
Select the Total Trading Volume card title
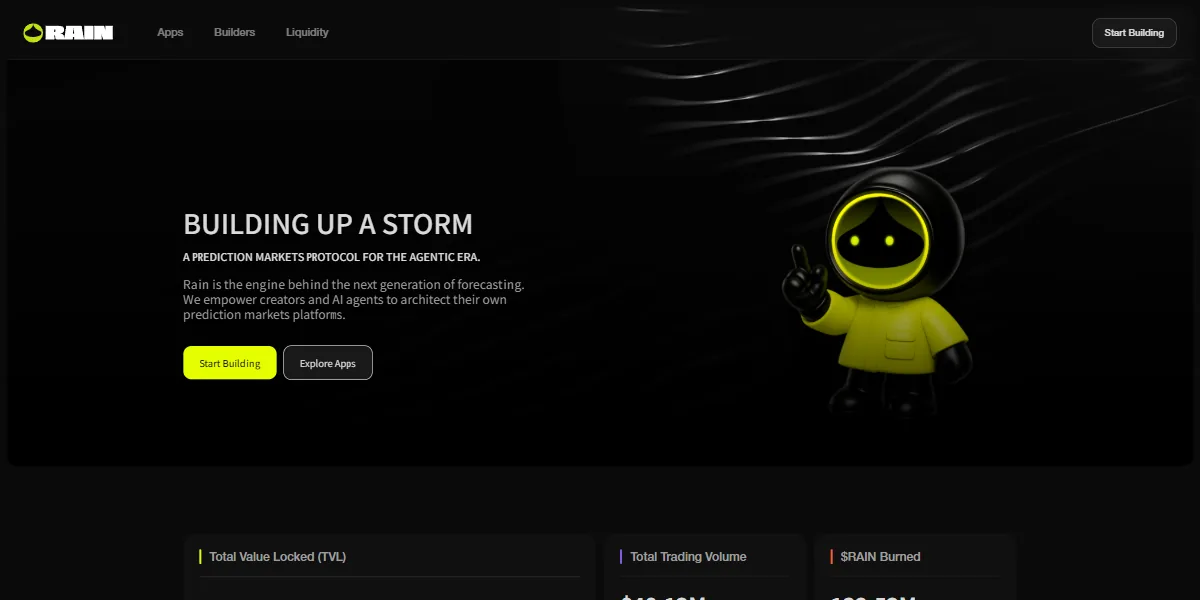(x=688, y=557)
